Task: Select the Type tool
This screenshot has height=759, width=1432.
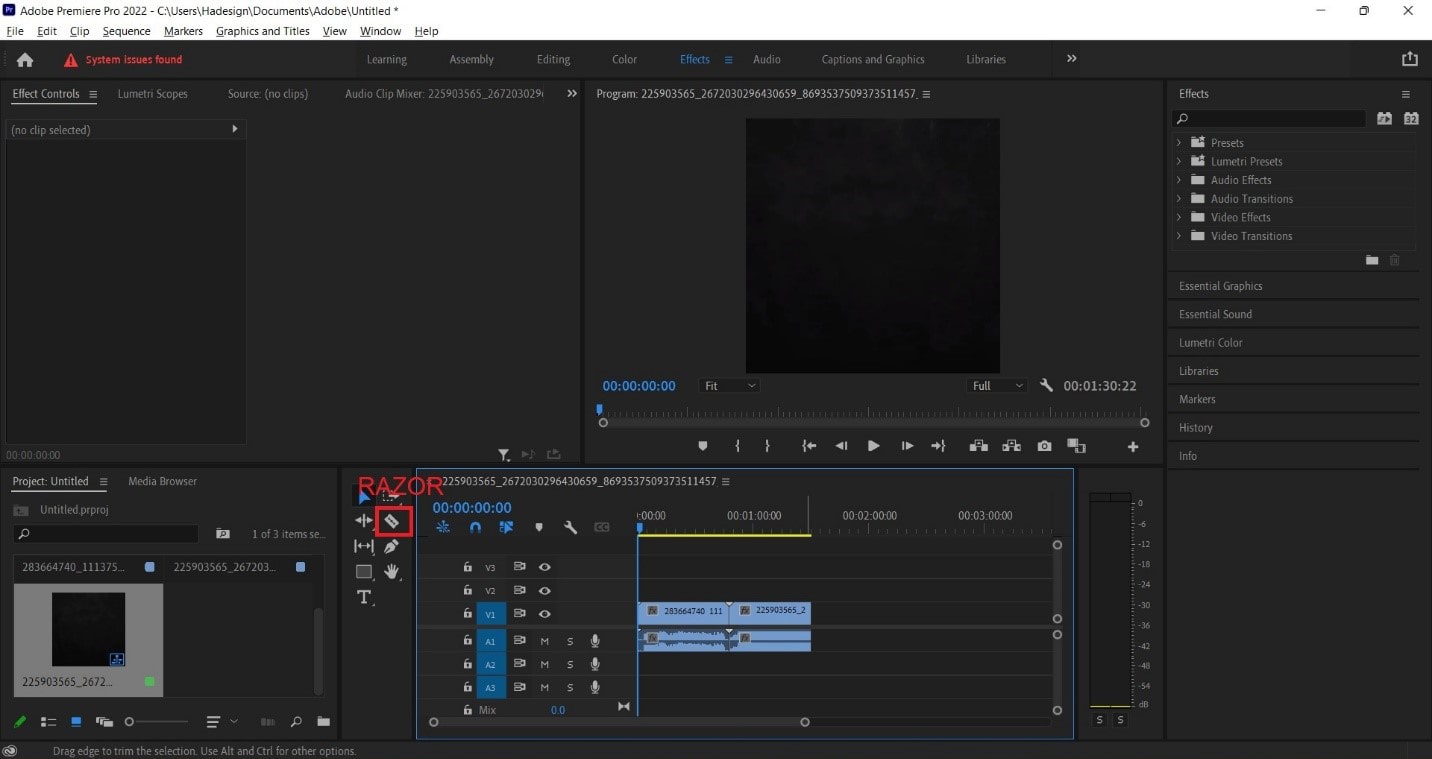Action: (364, 597)
